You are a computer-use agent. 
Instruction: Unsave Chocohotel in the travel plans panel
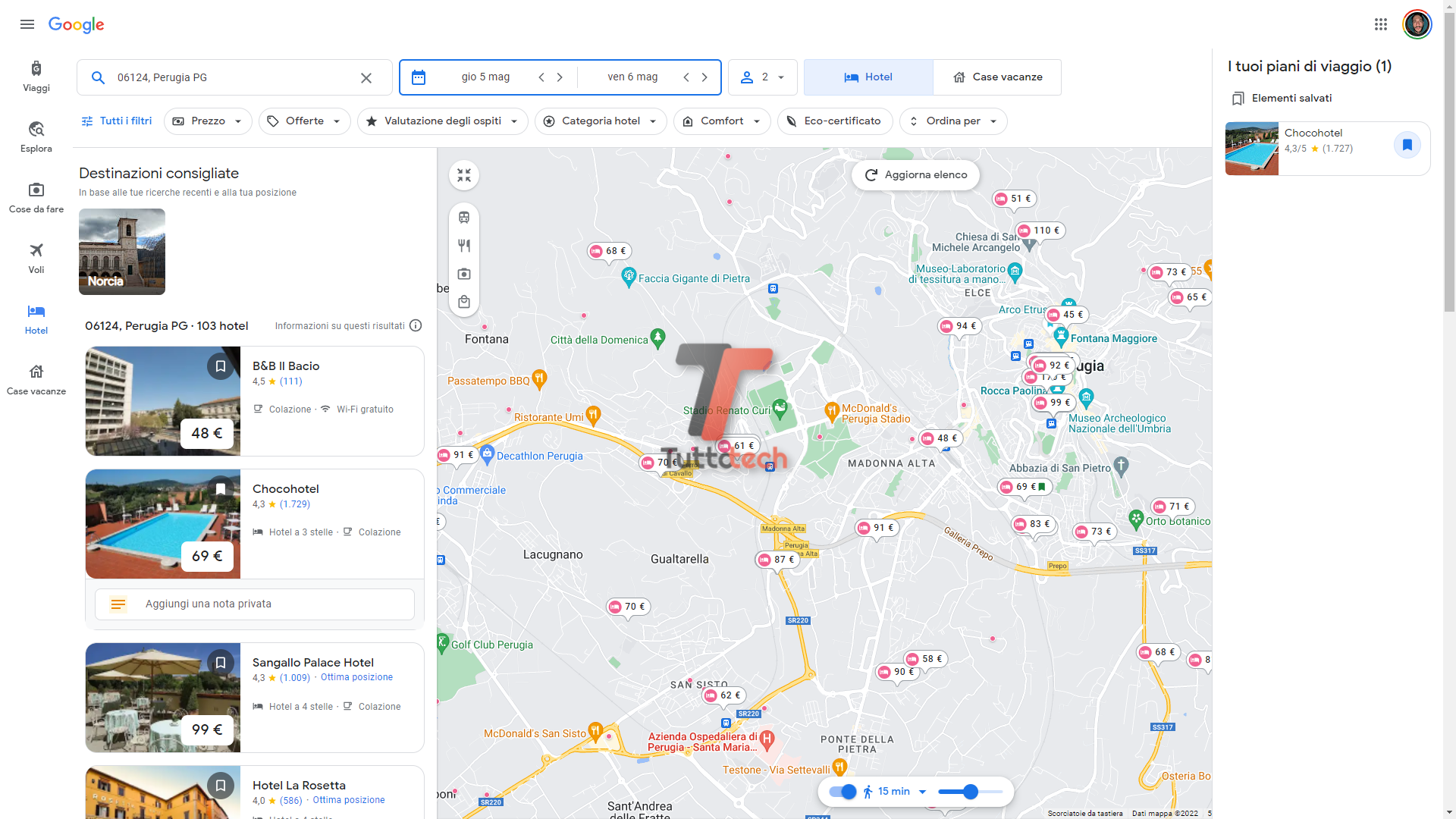(1407, 145)
